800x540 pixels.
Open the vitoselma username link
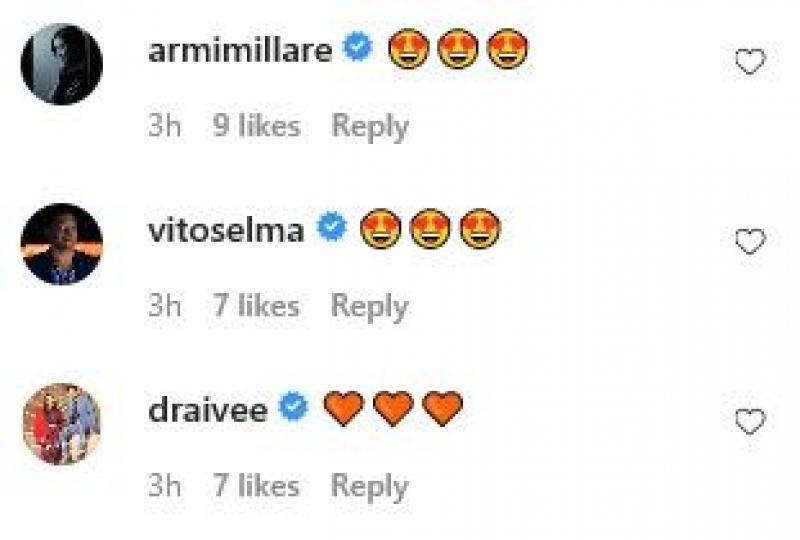click(227, 230)
